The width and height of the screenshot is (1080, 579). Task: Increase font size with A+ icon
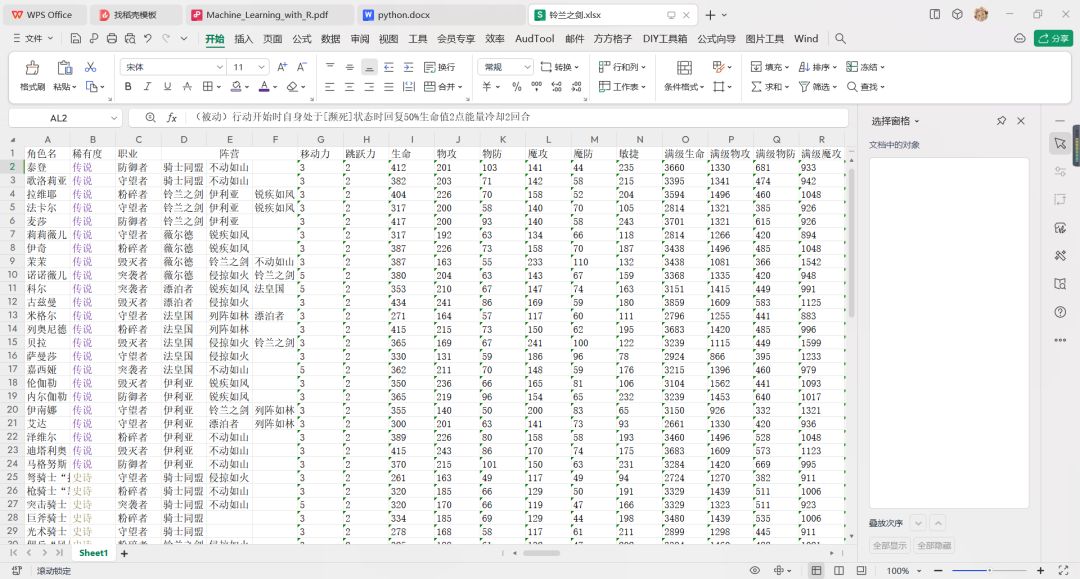point(282,67)
